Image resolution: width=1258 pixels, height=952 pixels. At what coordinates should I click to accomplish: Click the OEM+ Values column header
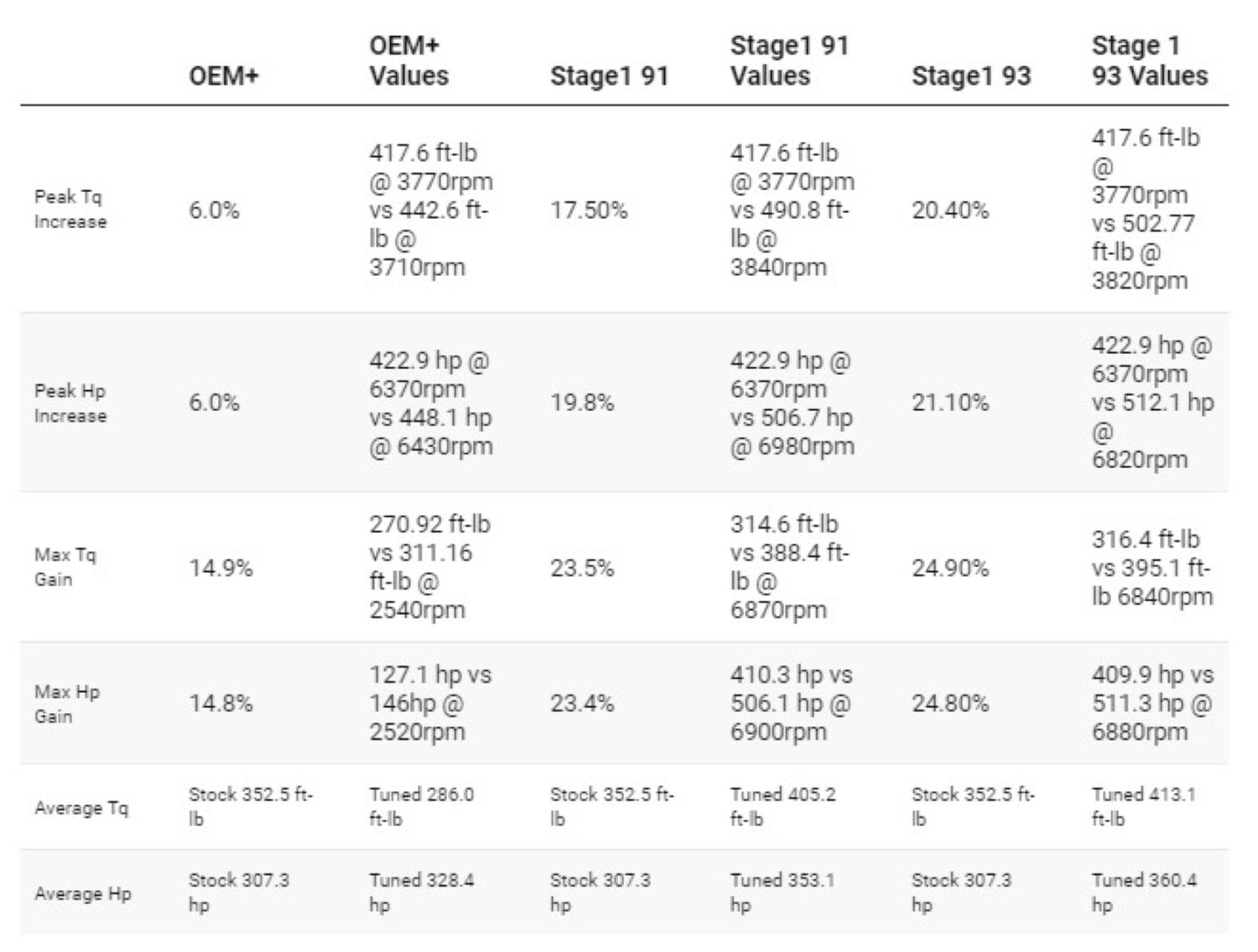(409, 60)
